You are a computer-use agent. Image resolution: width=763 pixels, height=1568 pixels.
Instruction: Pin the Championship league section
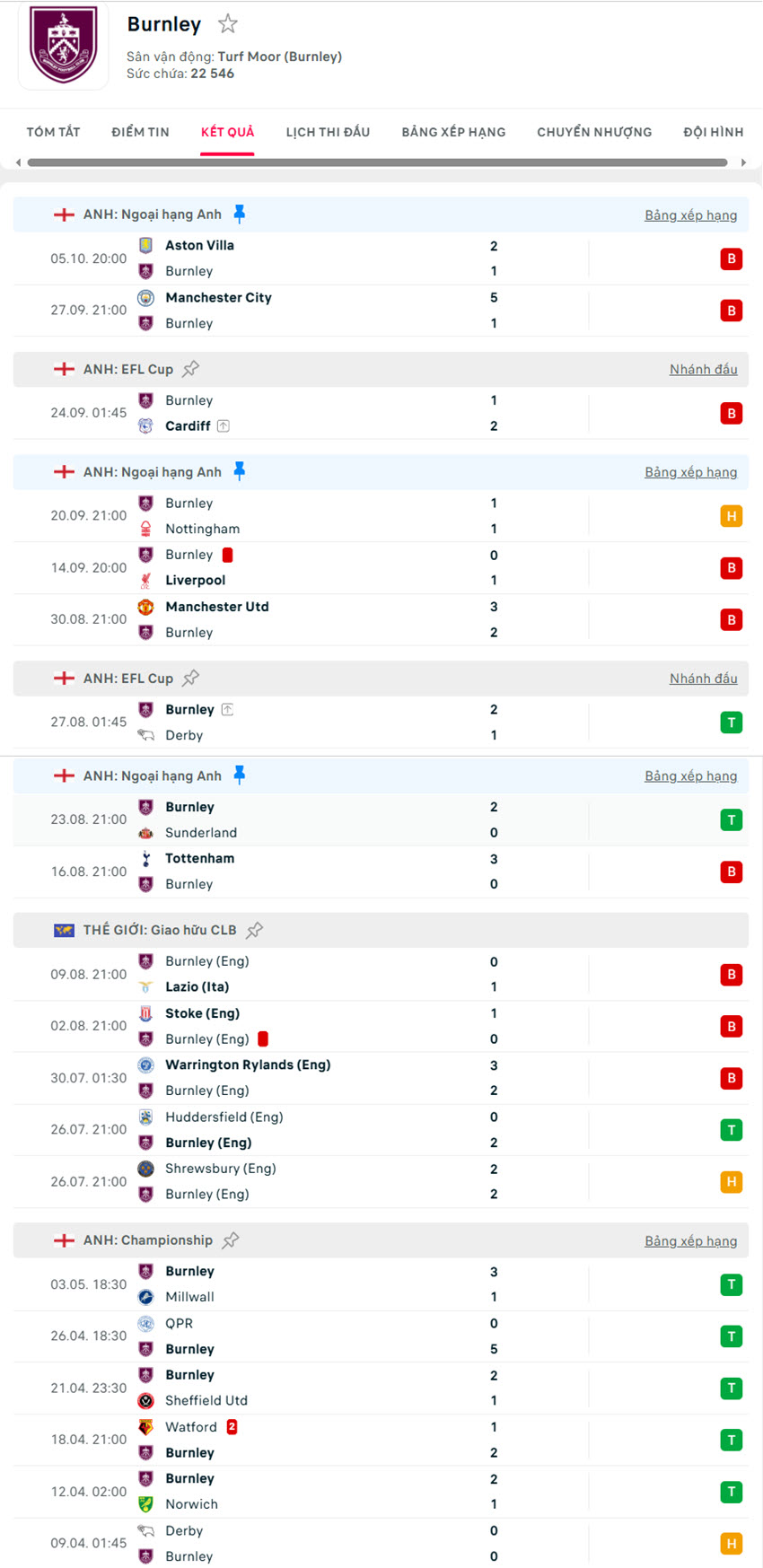coord(231,1240)
